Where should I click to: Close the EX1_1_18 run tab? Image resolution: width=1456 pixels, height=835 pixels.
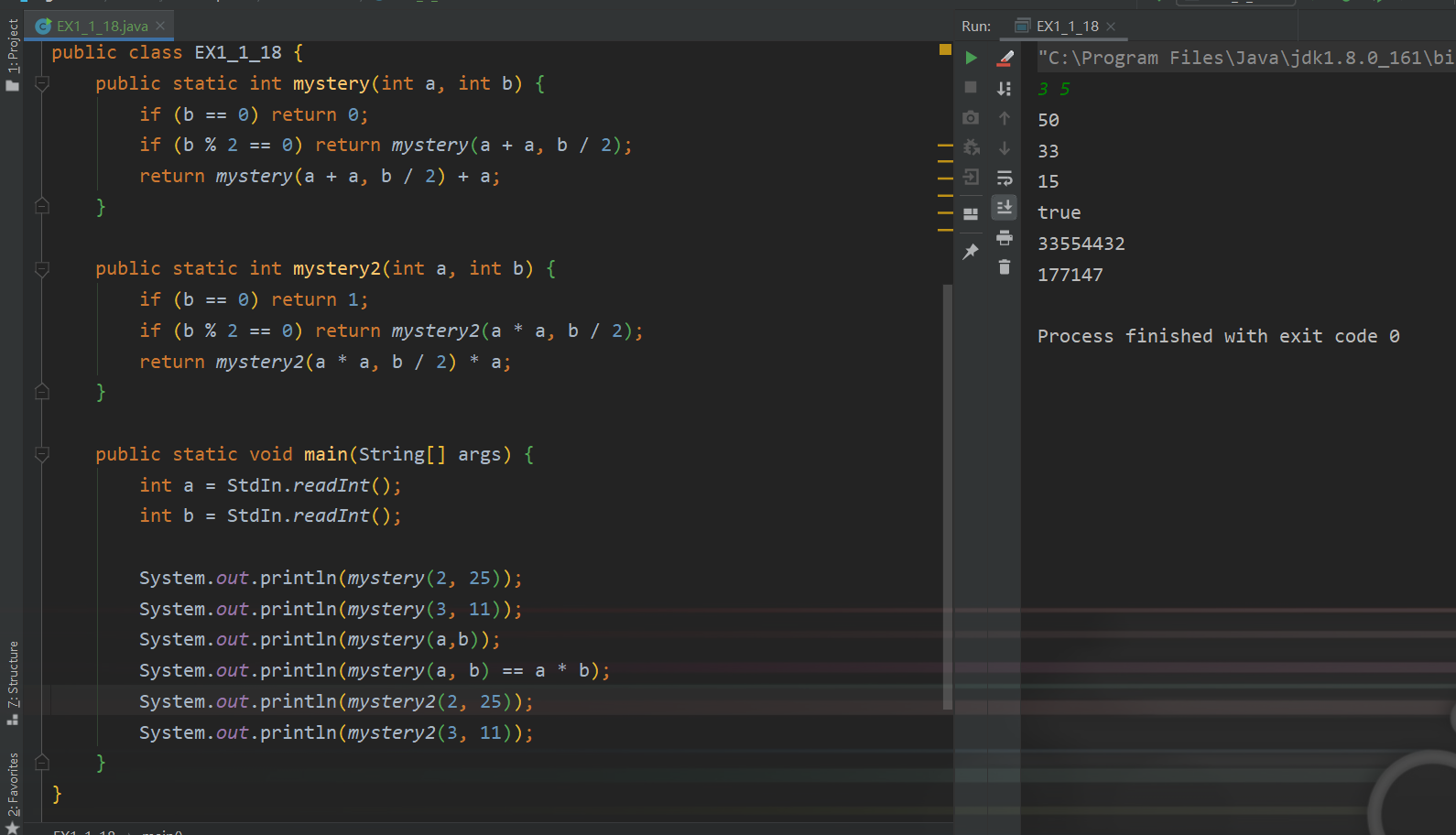[1111, 27]
